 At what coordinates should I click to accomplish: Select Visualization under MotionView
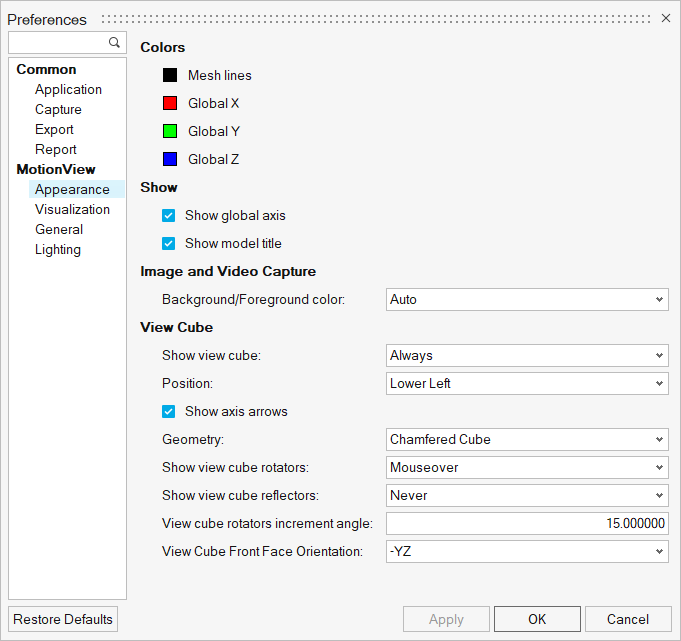pyautogui.click(x=72, y=209)
